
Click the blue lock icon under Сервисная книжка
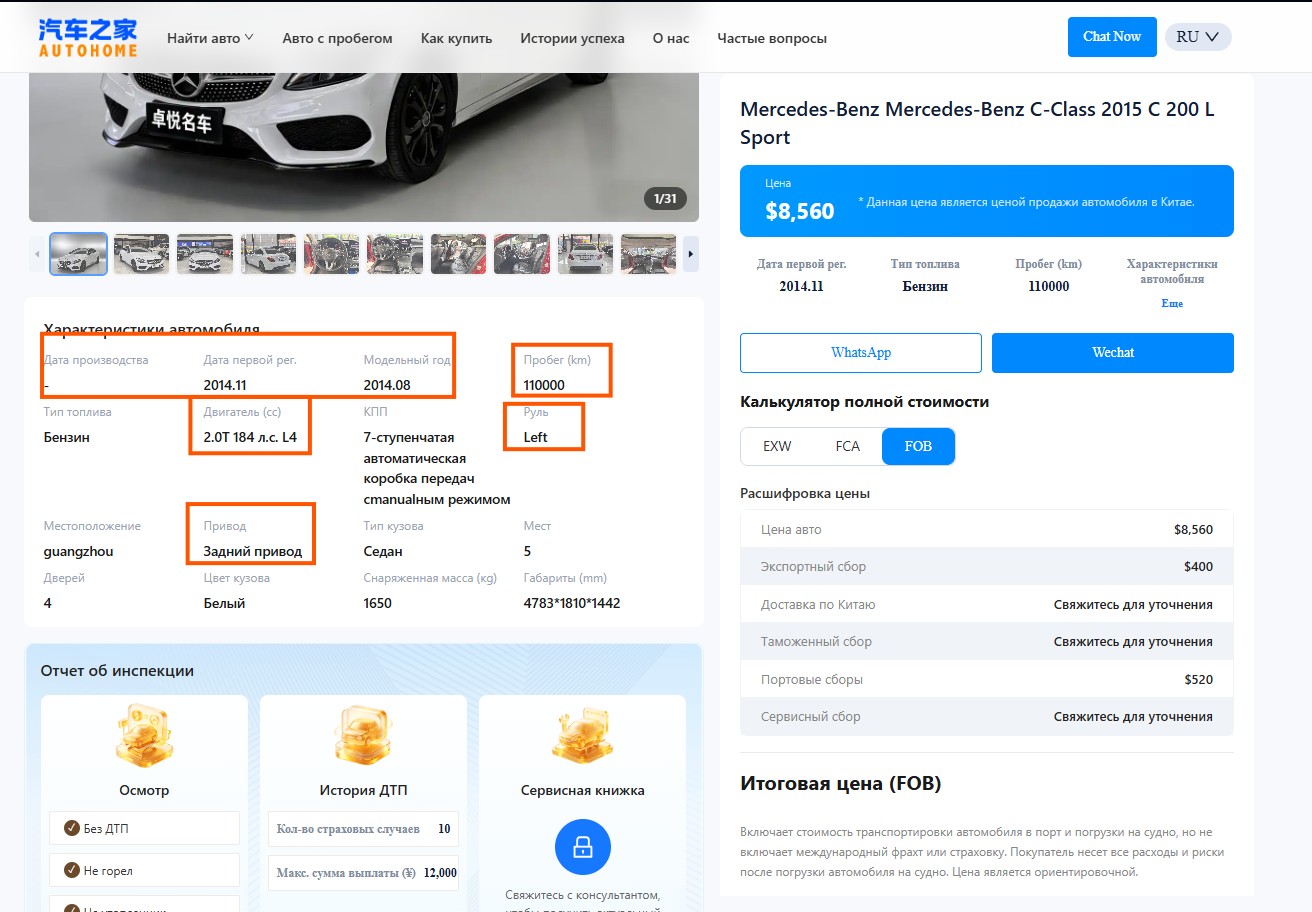coord(583,848)
